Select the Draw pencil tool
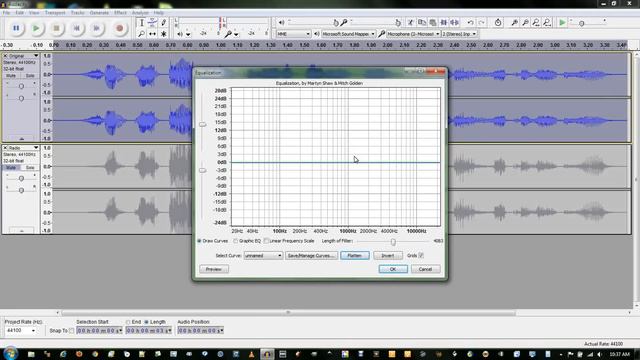Viewport: 640px width, 360px height. click(x=163, y=22)
